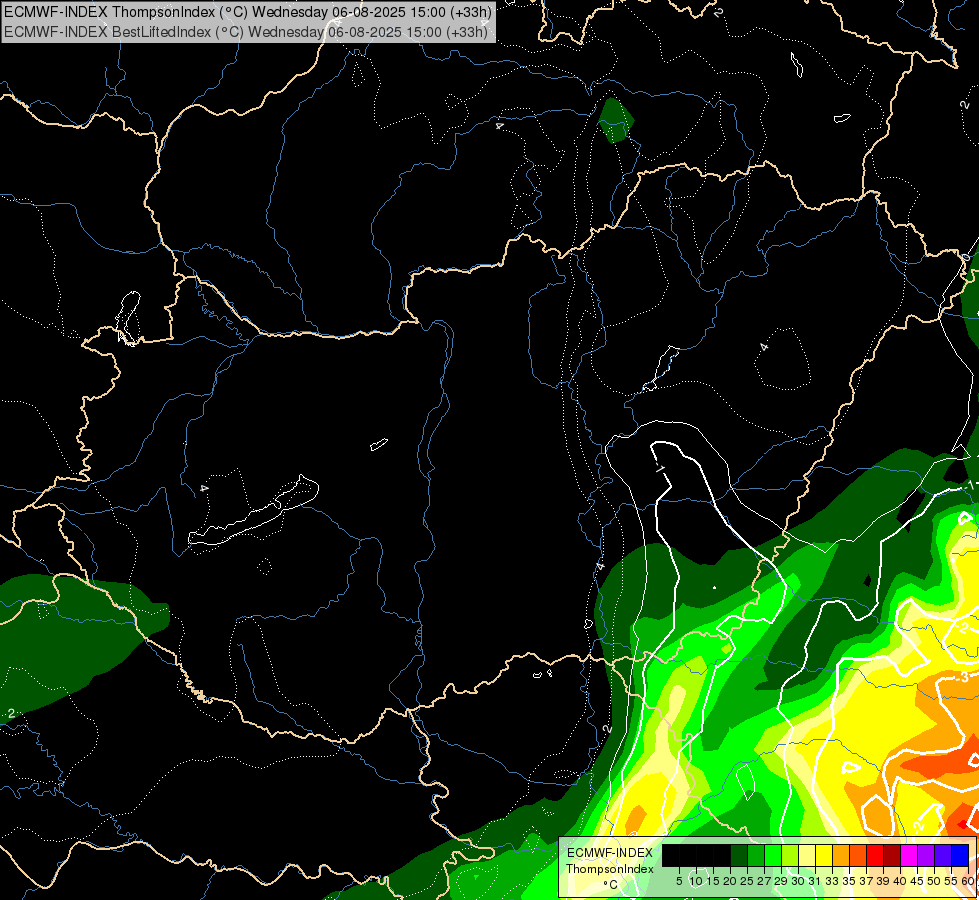979x900 pixels.
Task: Select the orange-red 35–37 legend swatch
Action: tap(858, 855)
